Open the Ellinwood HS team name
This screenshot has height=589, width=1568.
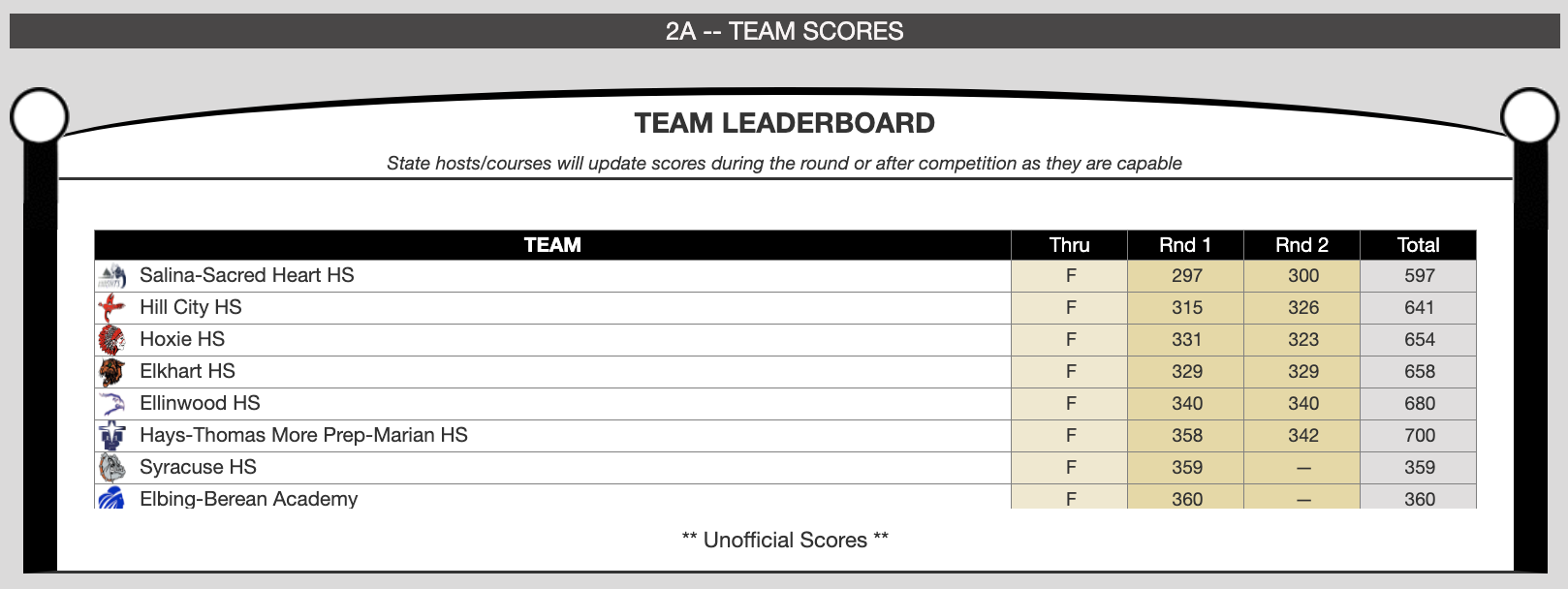[x=200, y=403]
